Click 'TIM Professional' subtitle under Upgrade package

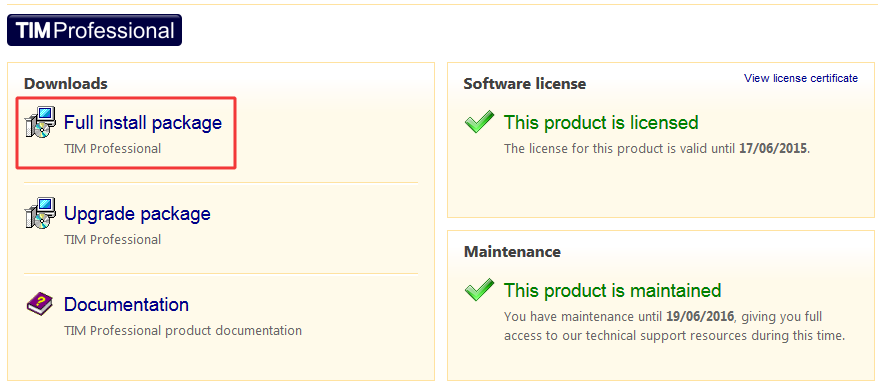pyautogui.click(x=112, y=240)
